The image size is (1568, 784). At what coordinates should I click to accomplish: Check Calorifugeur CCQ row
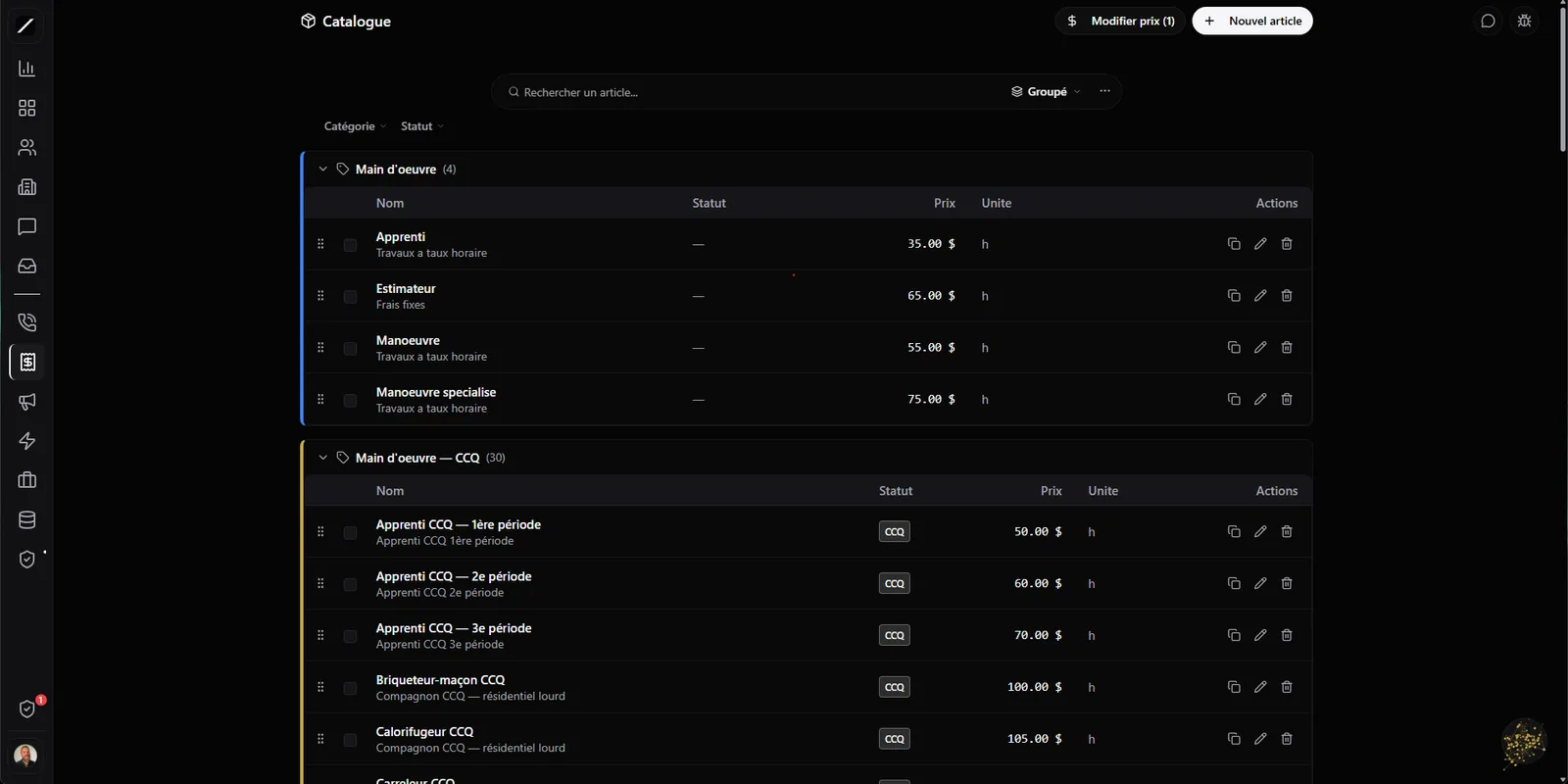[x=350, y=740]
